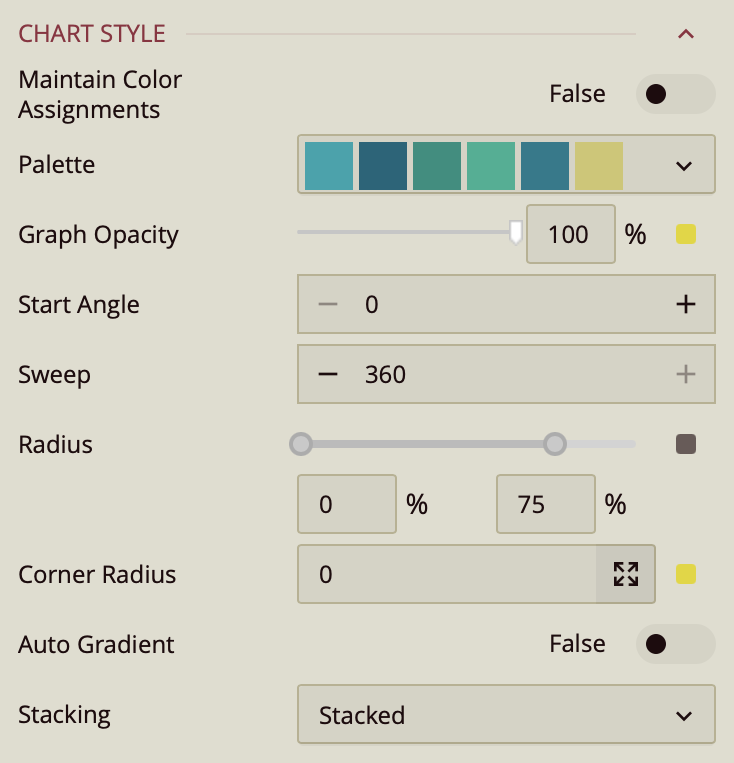Increase Start Angle with plus button

pyautogui.click(x=685, y=304)
